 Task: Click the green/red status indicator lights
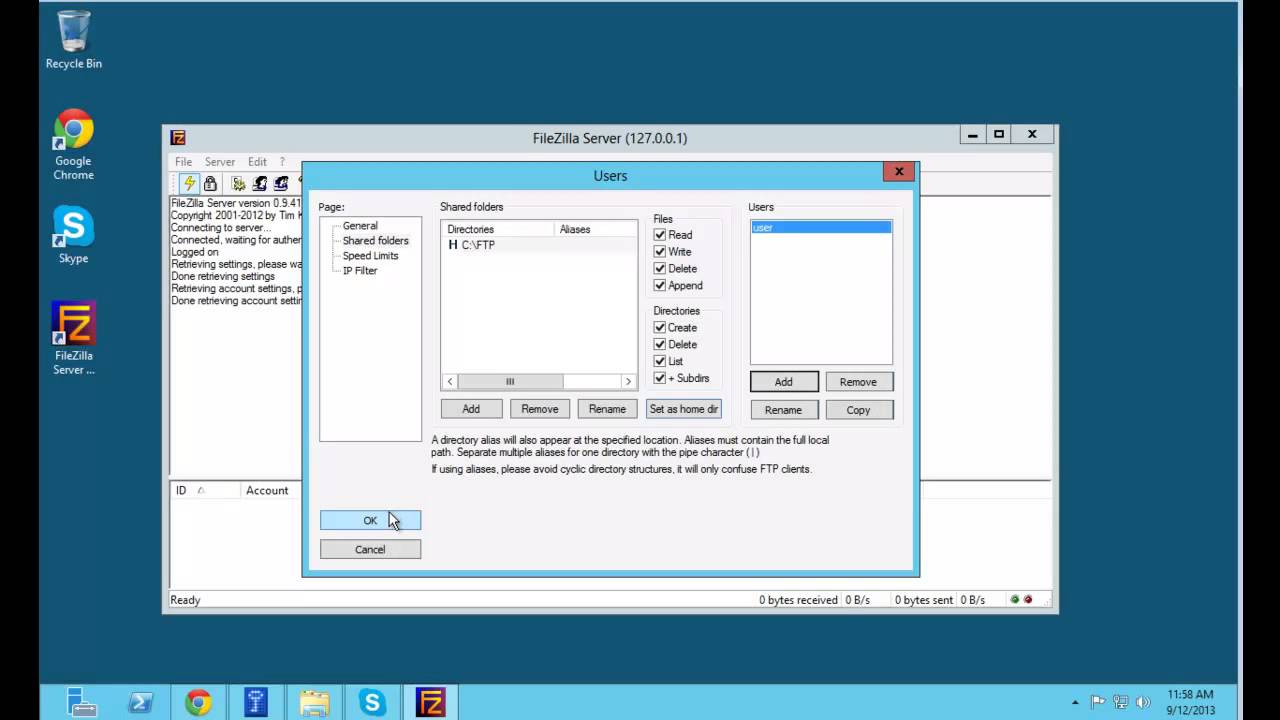tap(1021, 600)
